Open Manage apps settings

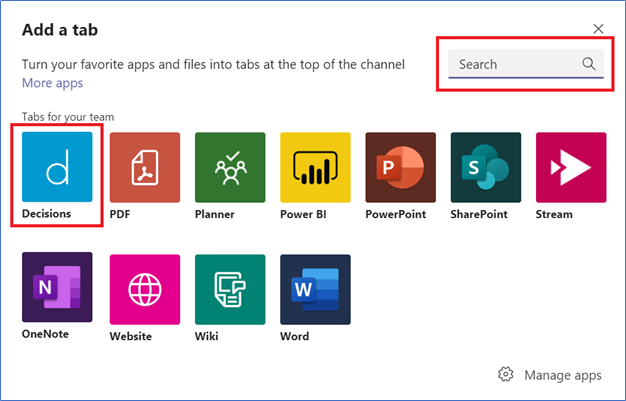563,375
